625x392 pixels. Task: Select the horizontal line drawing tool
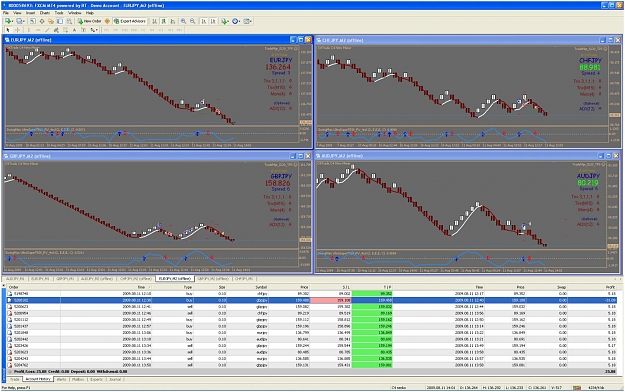38,30
